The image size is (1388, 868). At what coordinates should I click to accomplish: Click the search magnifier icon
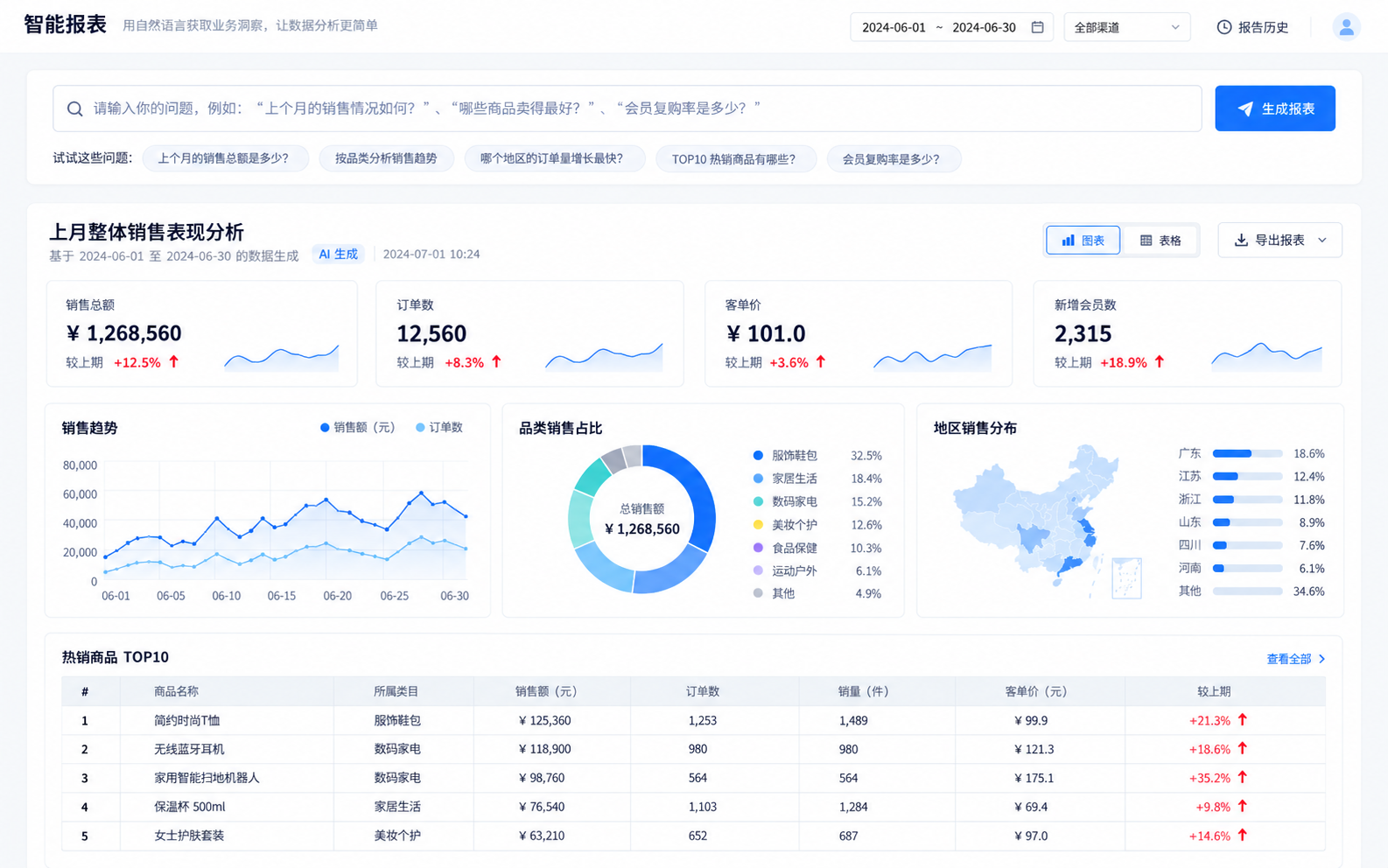(75, 108)
